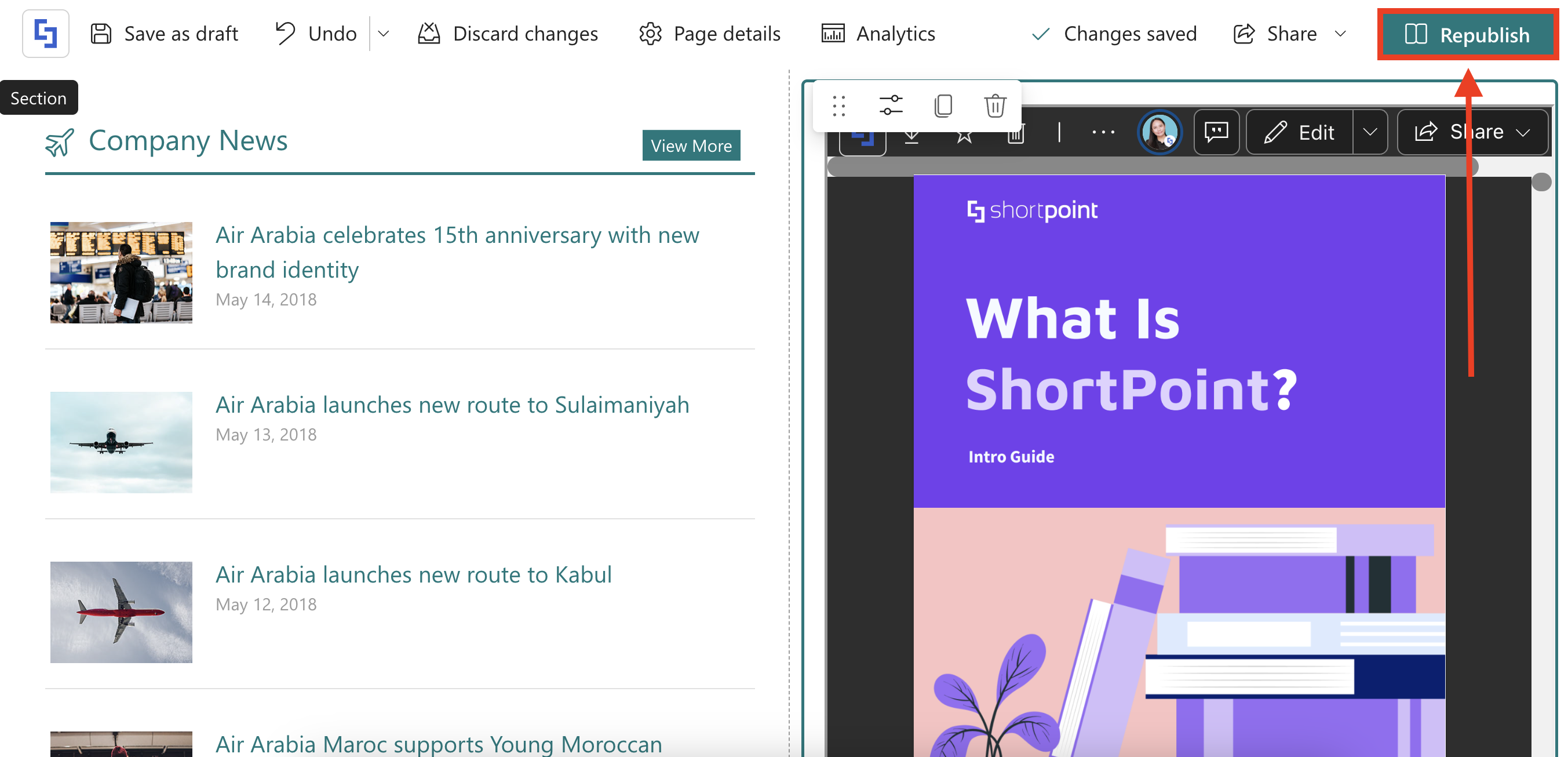This screenshot has height=757, width=1568.
Task: Open the Share menu in the top toolbar
Action: tap(1289, 34)
